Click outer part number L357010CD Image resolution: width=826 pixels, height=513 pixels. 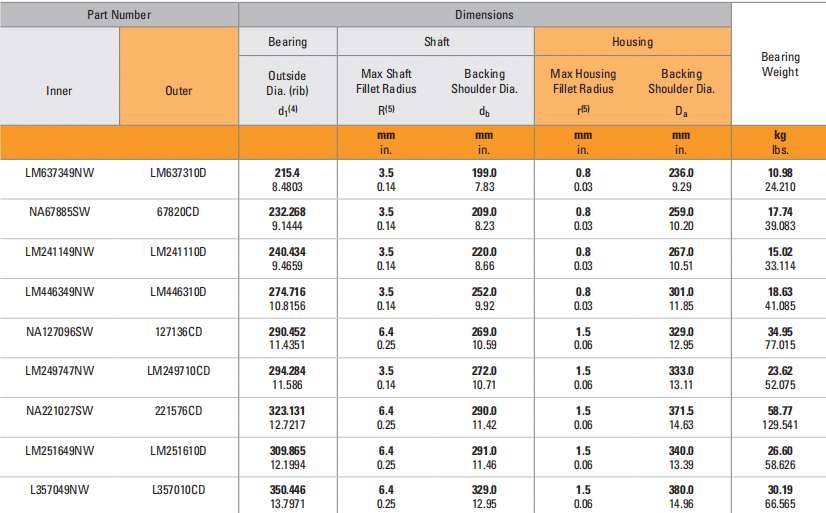pyautogui.click(x=178, y=490)
